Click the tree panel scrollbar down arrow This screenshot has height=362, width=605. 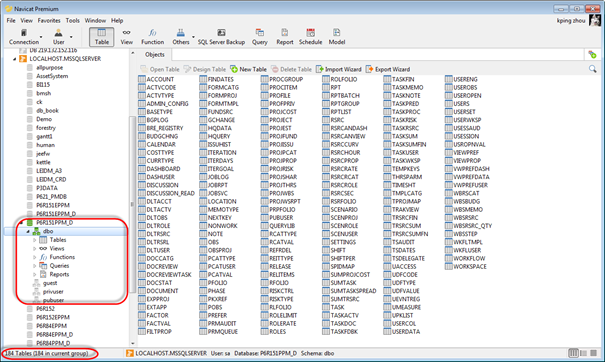pos(133,343)
